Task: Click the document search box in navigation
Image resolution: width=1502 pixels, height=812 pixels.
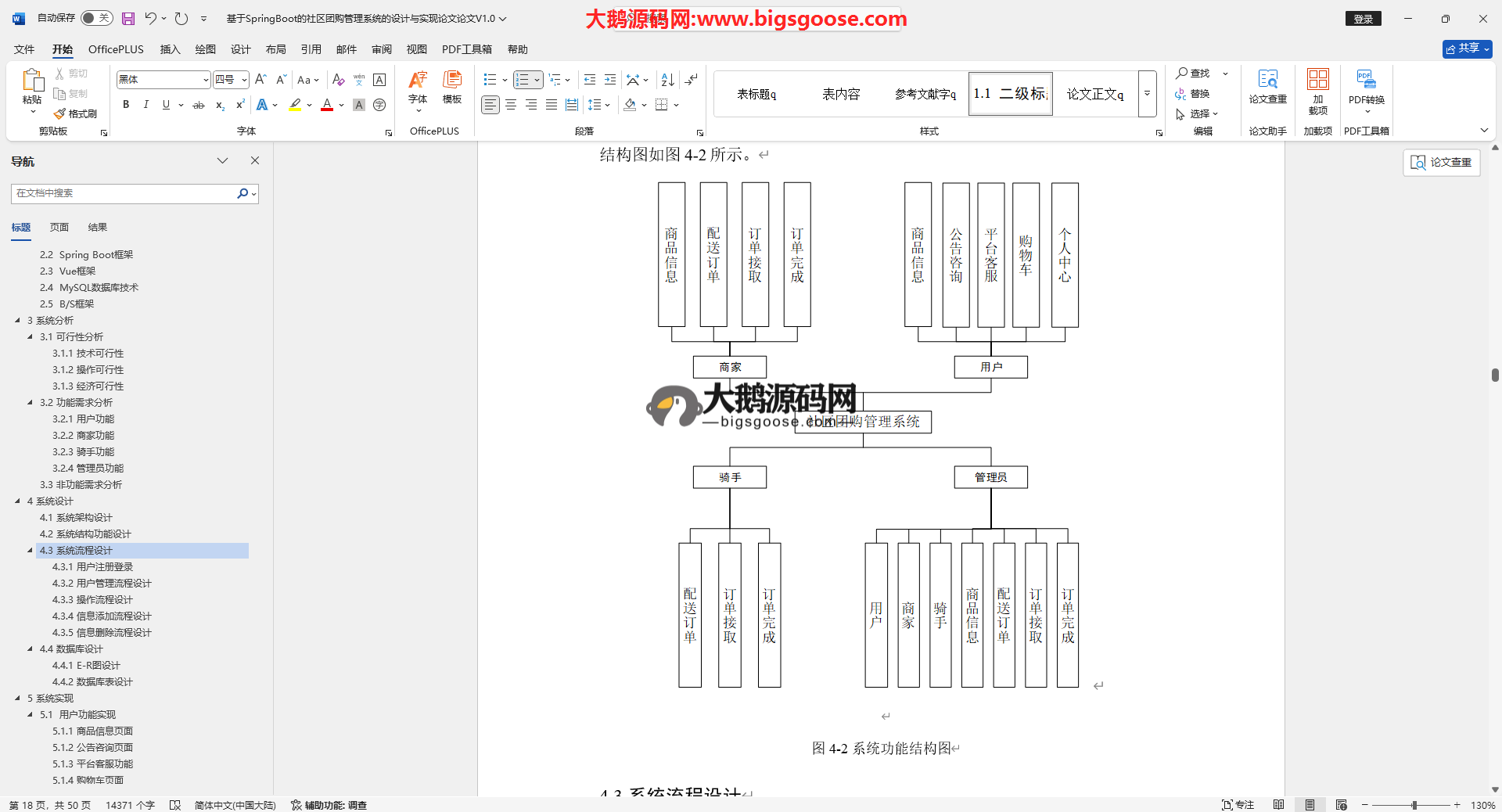Action: pyautogui.click(x=125, y=193)
